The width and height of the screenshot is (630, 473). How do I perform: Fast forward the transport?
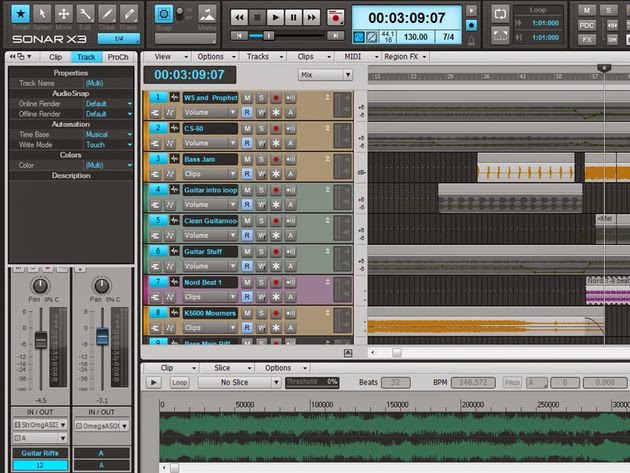coord(311,18)
